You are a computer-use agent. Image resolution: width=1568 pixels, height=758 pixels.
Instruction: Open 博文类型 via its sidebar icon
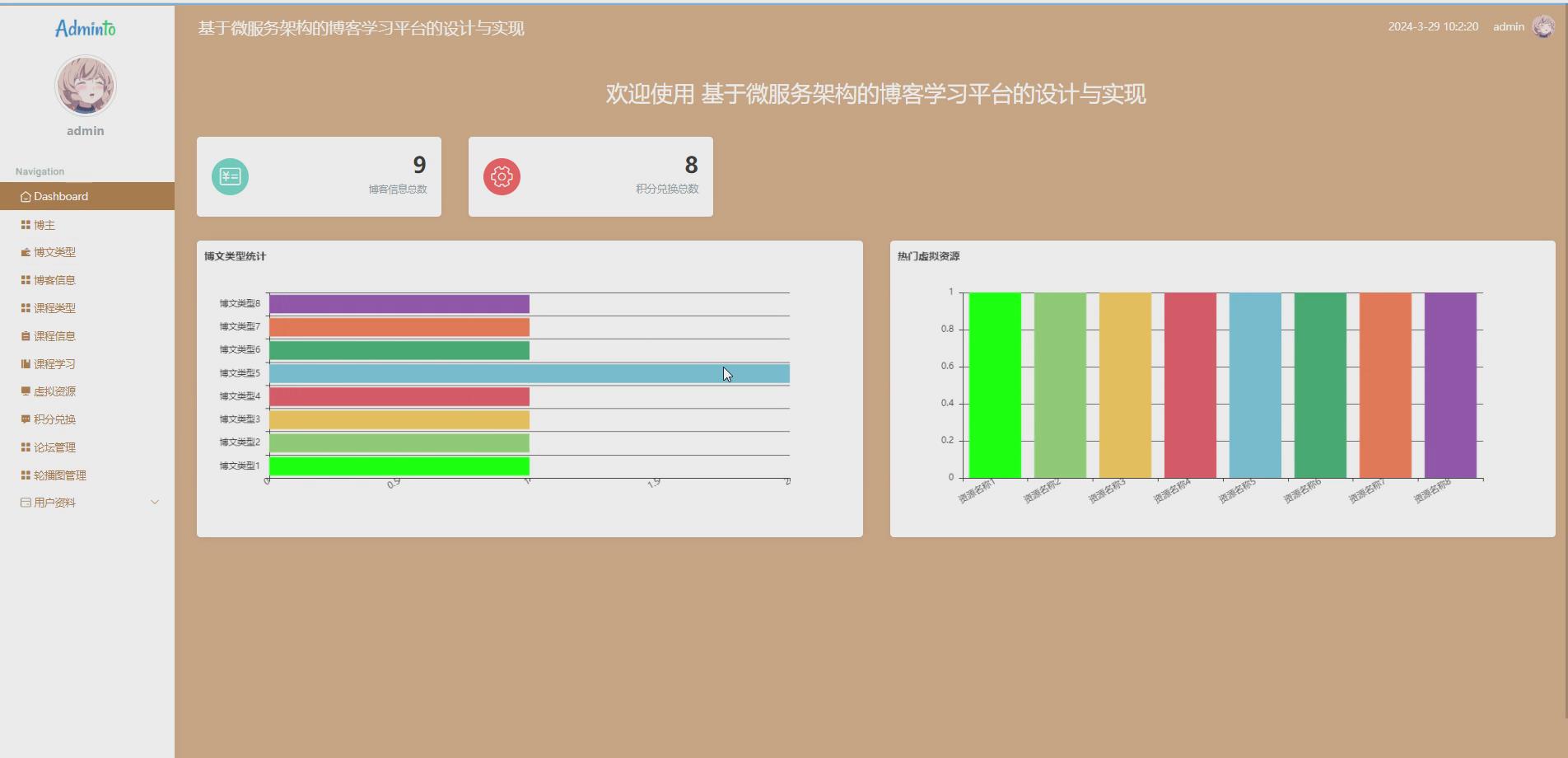point(24,252)
